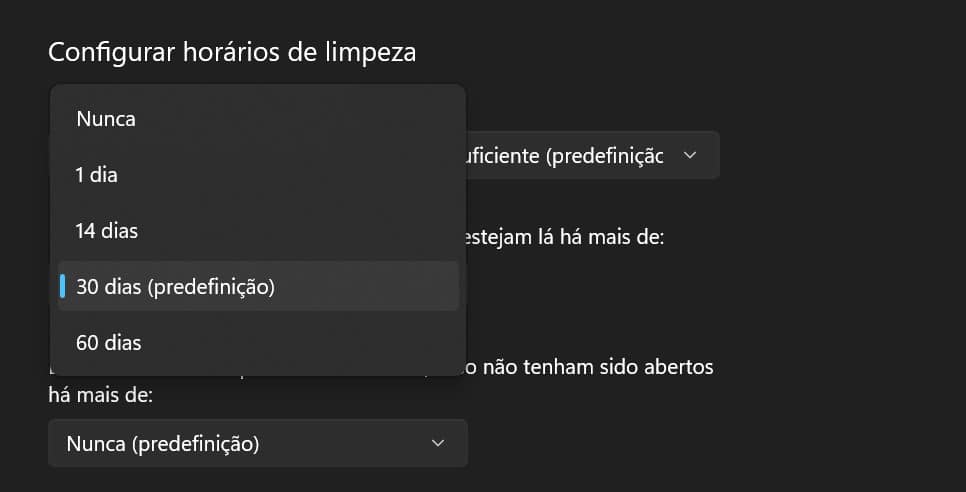Click chevron arrow on the "suficiente" dropdown
This screenshot has height=492, width=966.
pos(689,155)
